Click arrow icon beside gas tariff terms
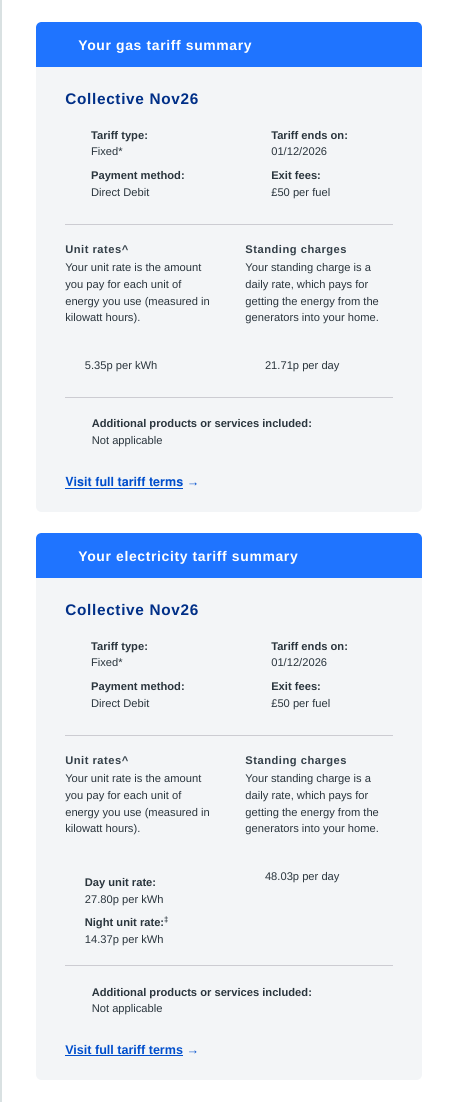 [193, 483]
